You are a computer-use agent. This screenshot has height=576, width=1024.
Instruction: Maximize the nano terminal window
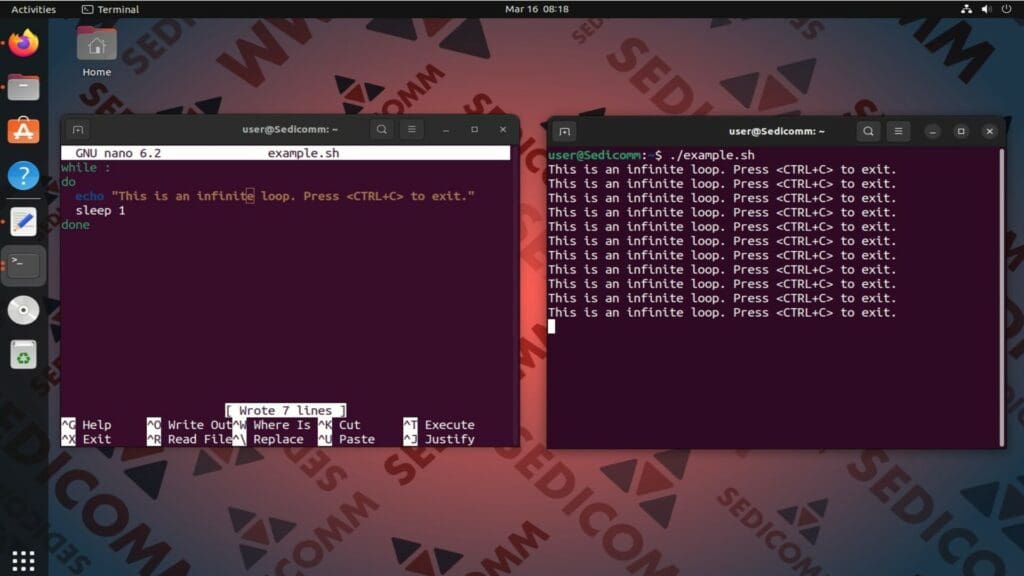pos(475,129)
